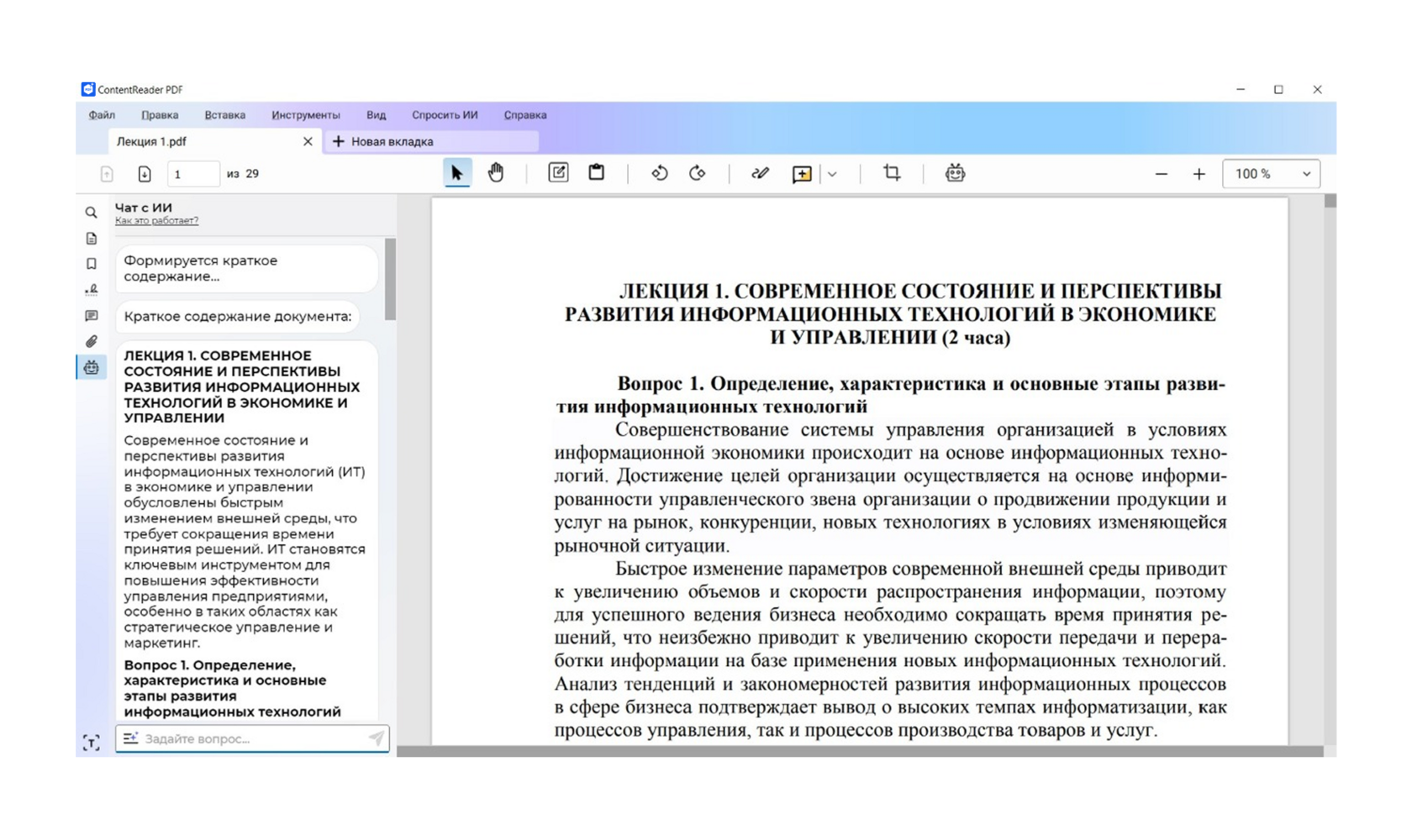Click the clipboard paste icon
The width and height of the screenshot is (1412, 840).
597,173
